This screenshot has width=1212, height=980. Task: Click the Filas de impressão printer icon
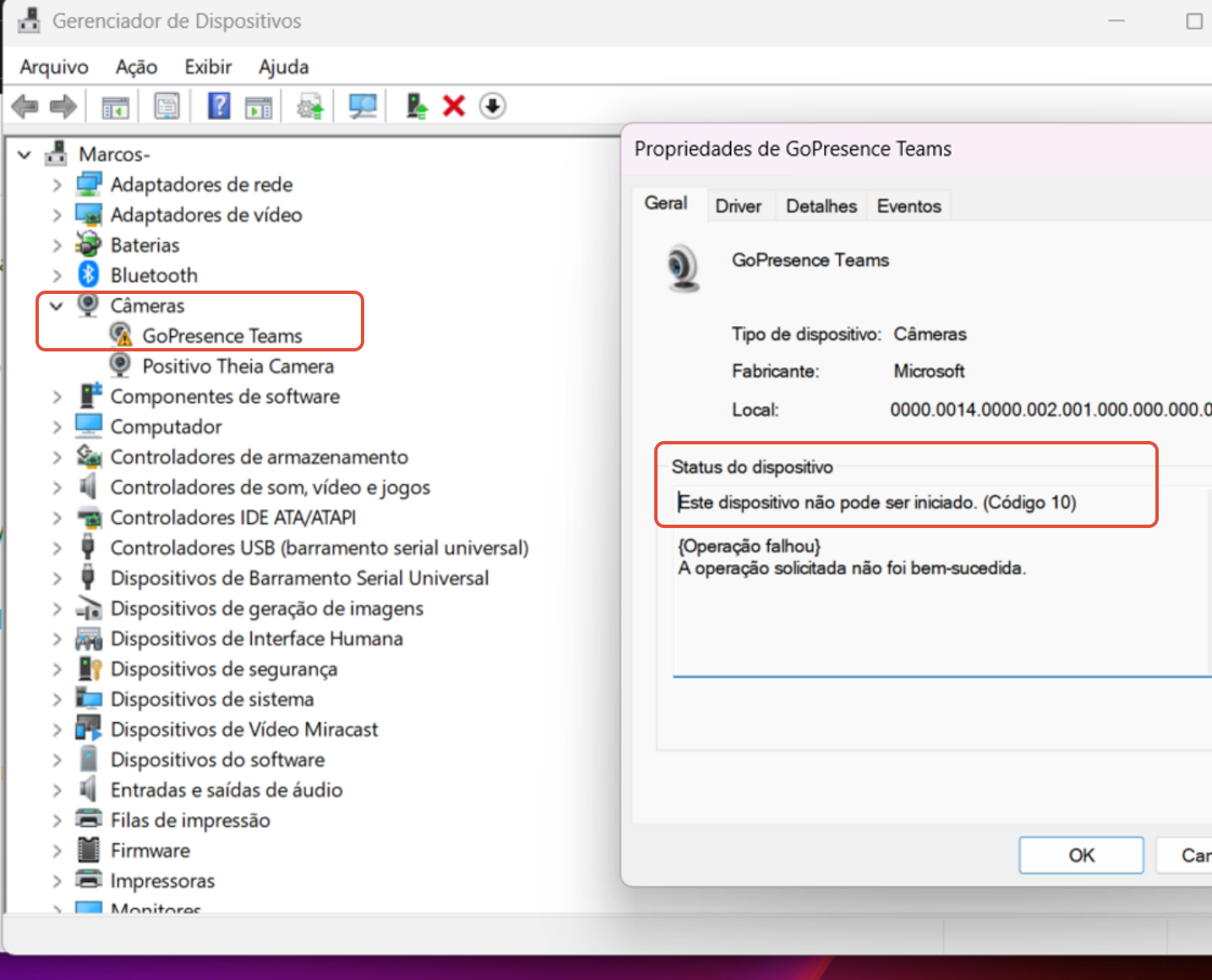coord(88,819)
